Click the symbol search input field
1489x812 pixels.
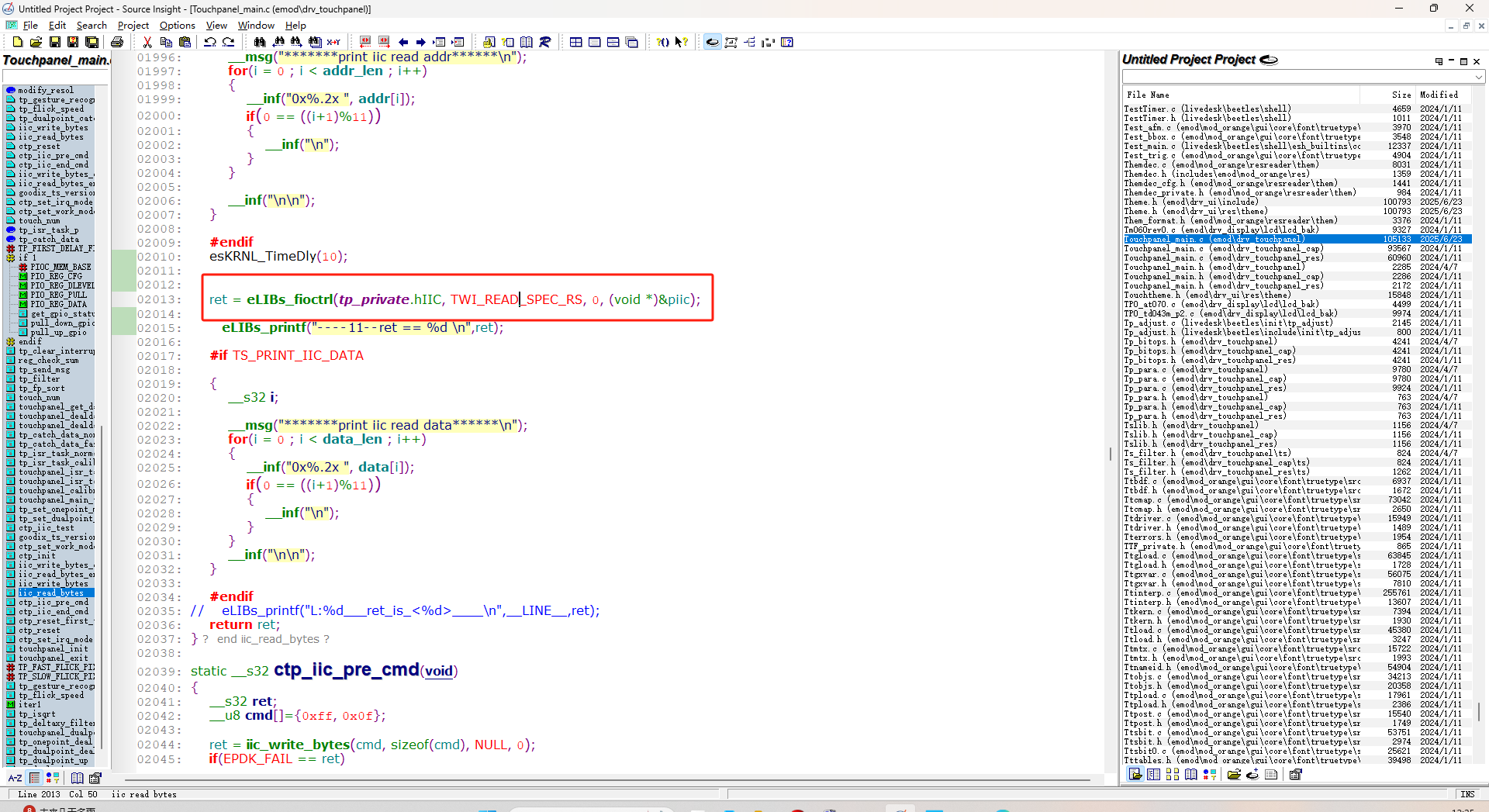56,76
